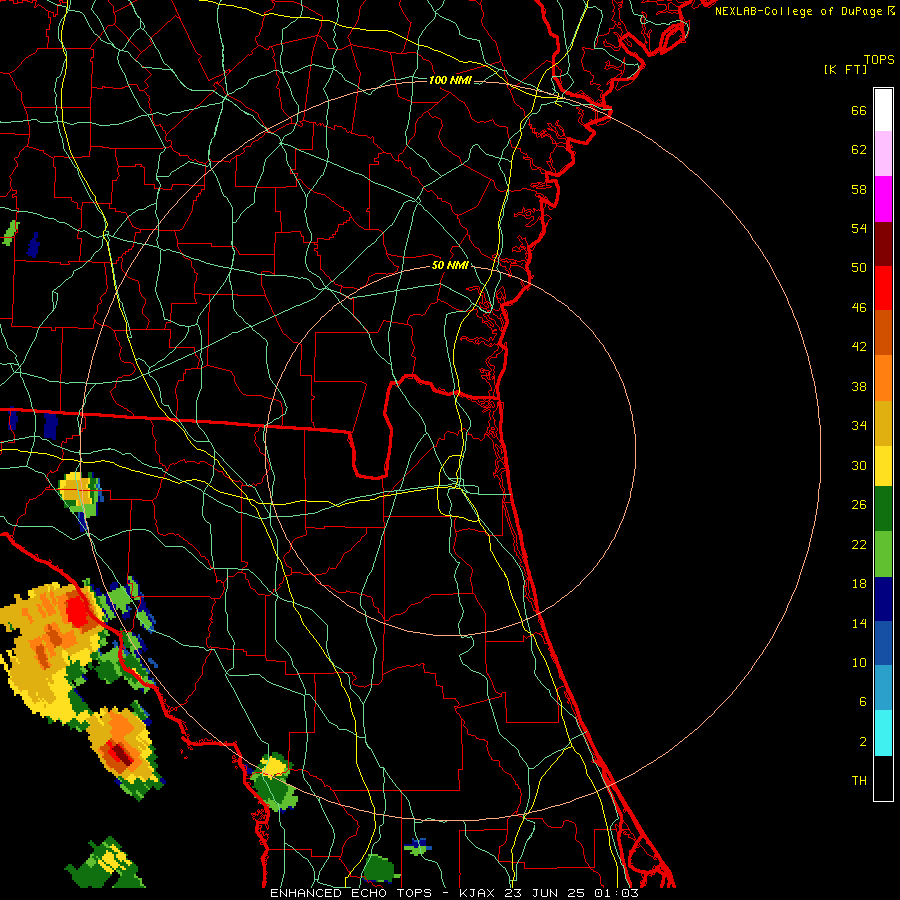Click the white swatch in the tops legend
The width and height of the screenshot is (900, 900).
pyautogui.click(x=883, y=110)
